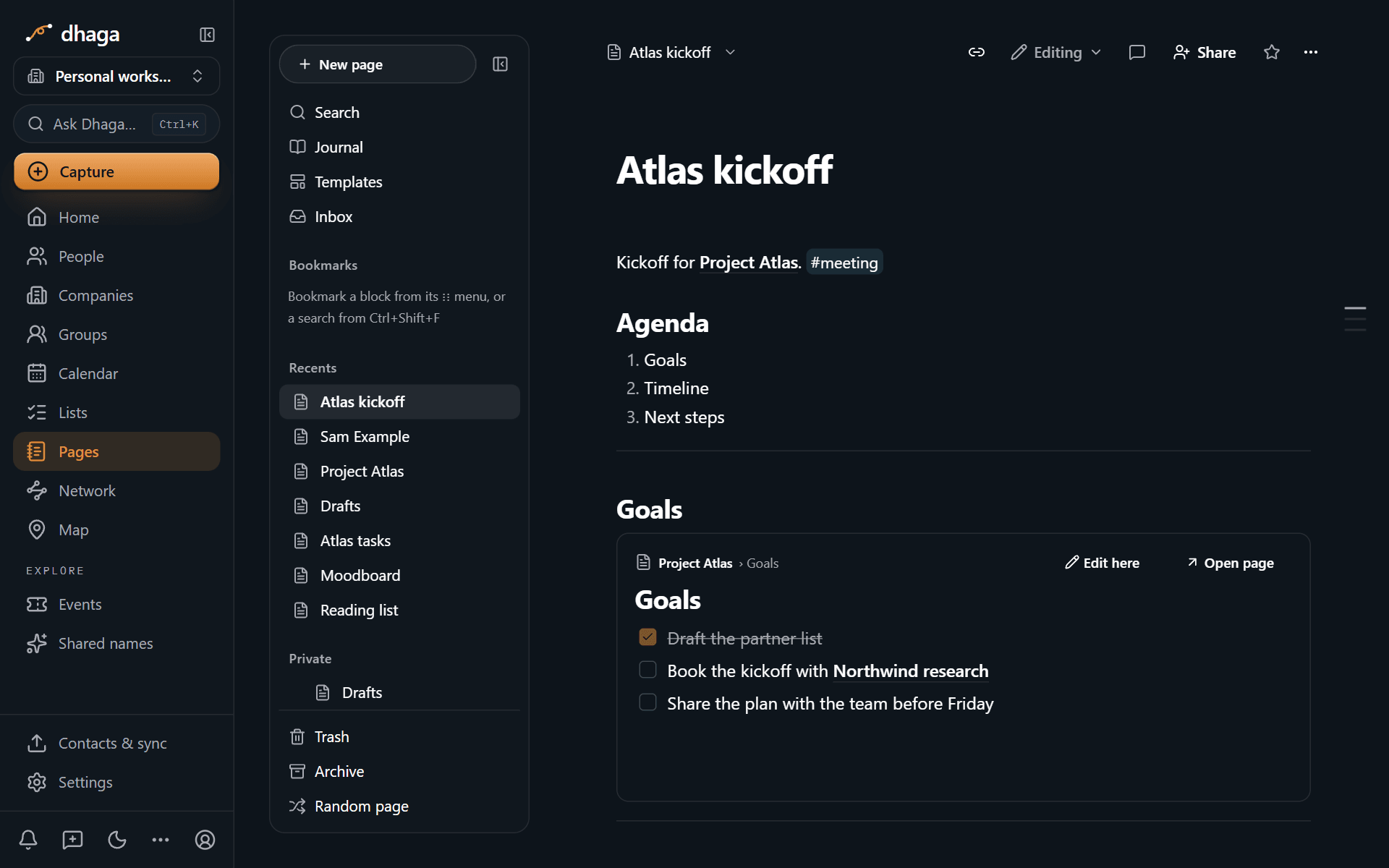Image resolution: width=1389 pixels, height=868 pixels.
Task: Copy page link icon in header
Action: click(x=977, y=52)
